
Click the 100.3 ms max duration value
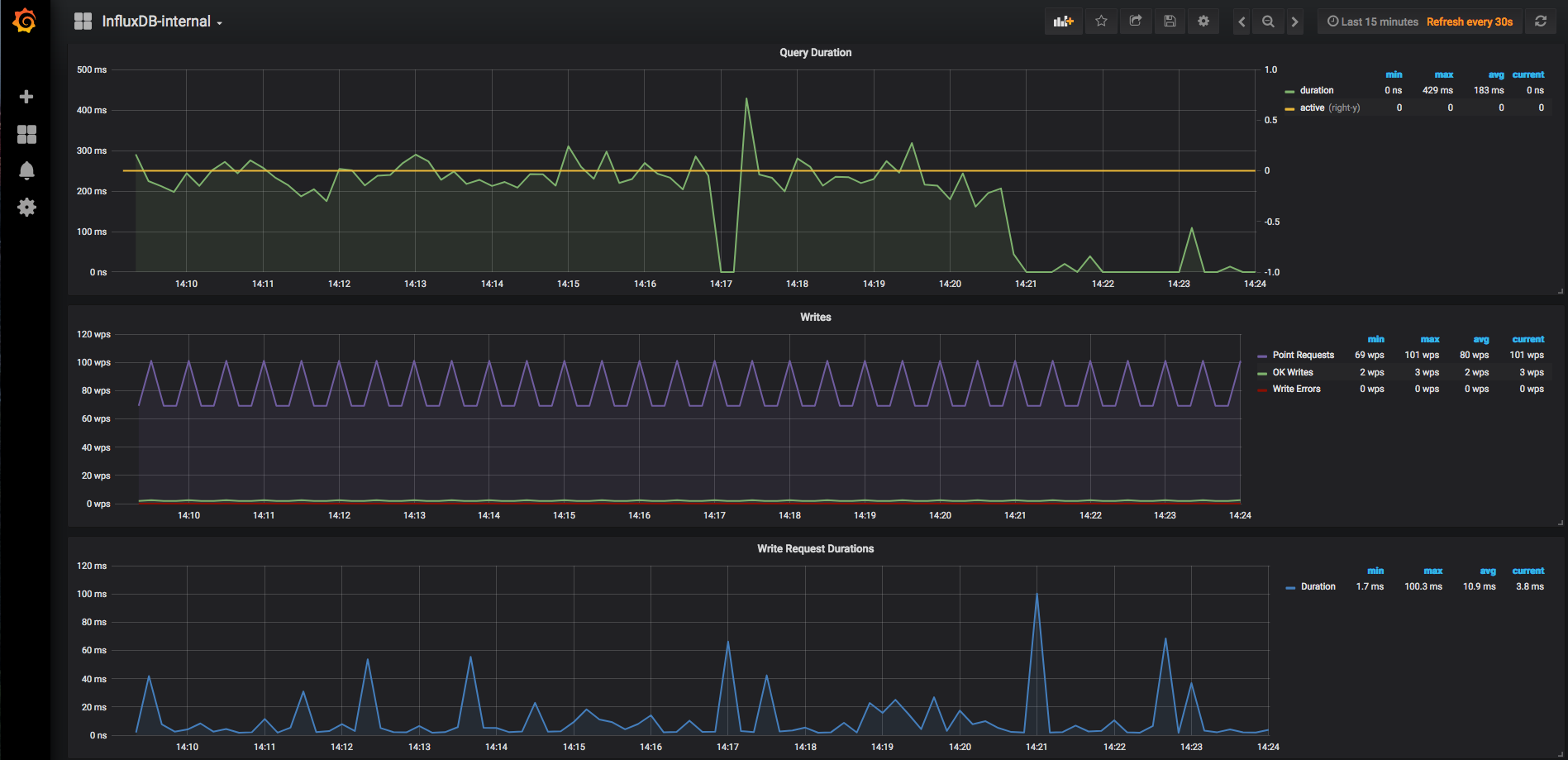click(x=1423, y=586)
